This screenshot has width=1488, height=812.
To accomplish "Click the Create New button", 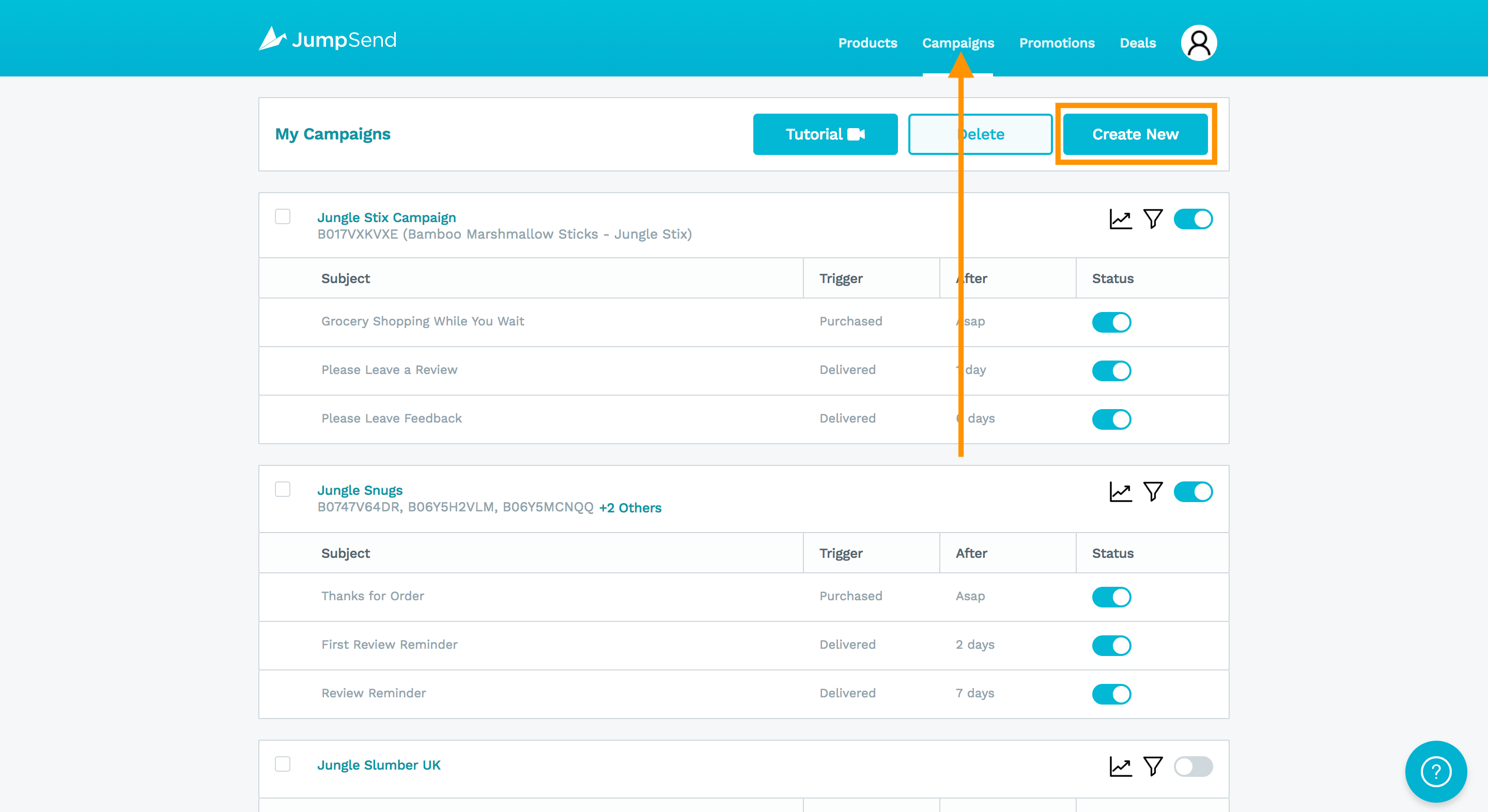I will click(1135, 134).
